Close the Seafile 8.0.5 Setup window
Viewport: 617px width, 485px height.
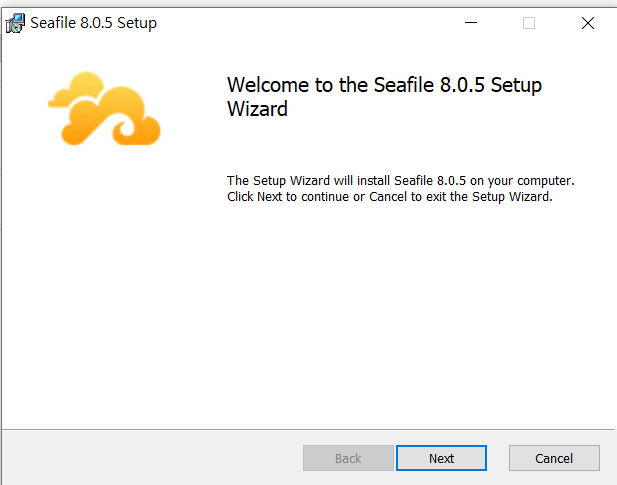[587, 23]
